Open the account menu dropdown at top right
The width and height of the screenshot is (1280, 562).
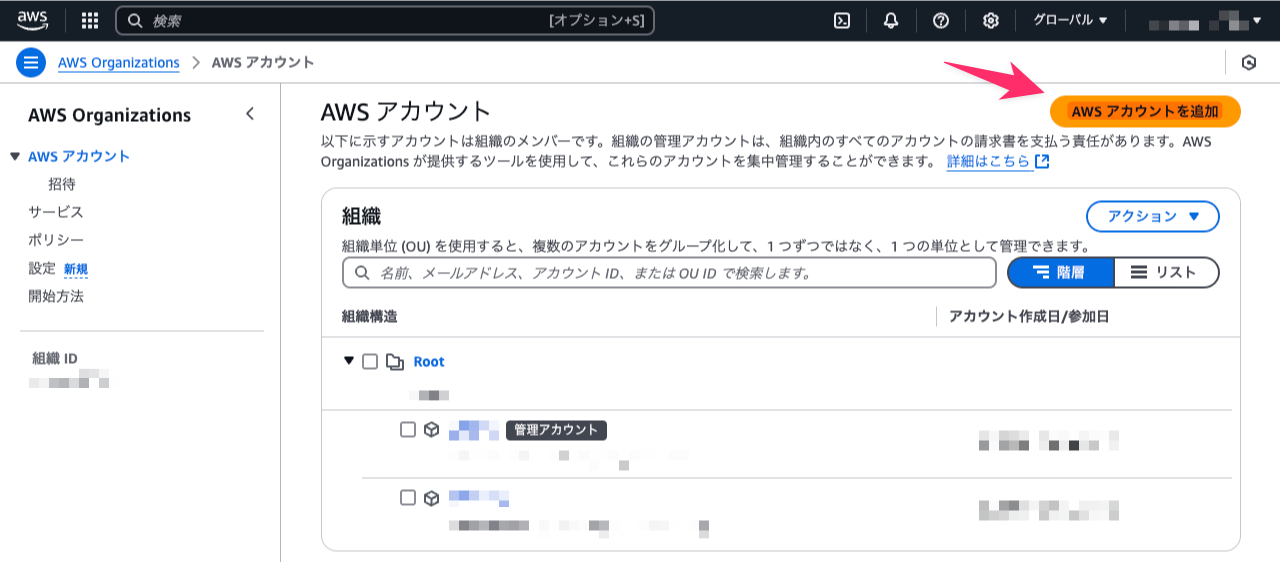click(1205, 20)
